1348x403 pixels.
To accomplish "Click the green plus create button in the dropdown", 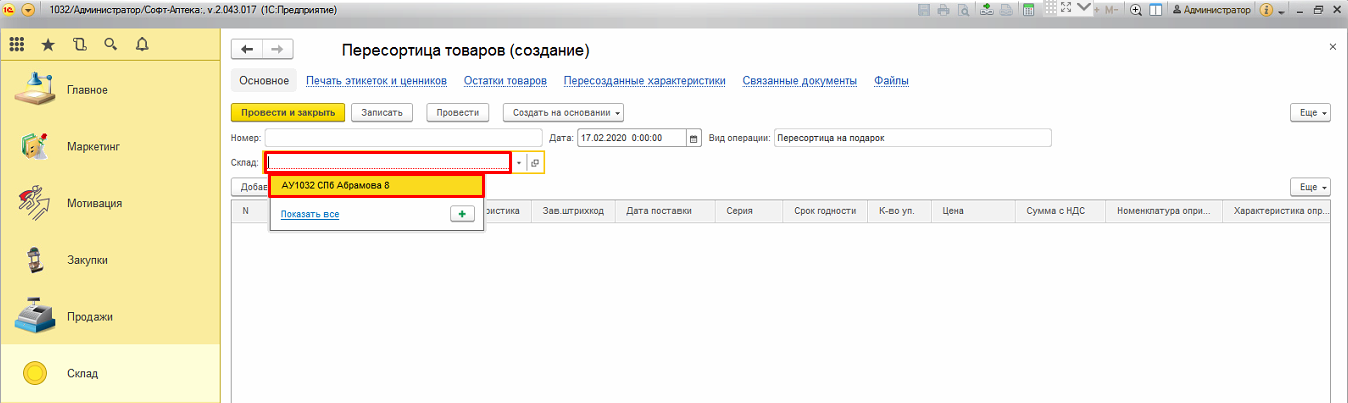I will click(461, 214).
